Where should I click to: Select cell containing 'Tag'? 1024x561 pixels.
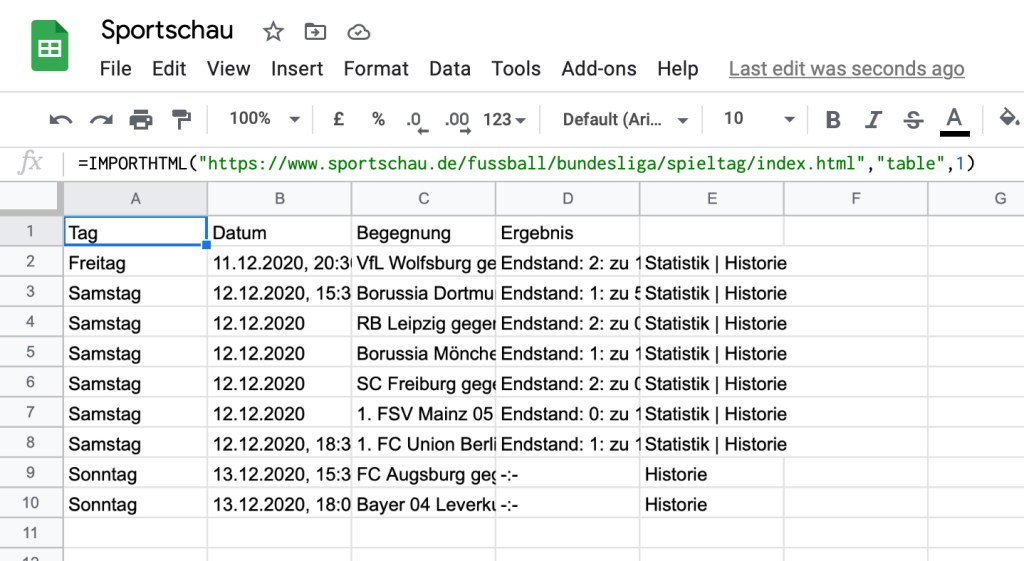coord(135,232)
